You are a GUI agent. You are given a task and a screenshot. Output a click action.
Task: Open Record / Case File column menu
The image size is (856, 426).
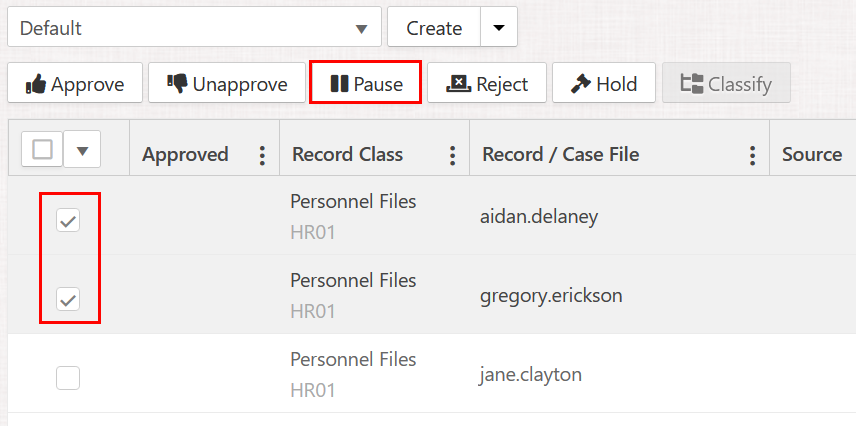752,155
